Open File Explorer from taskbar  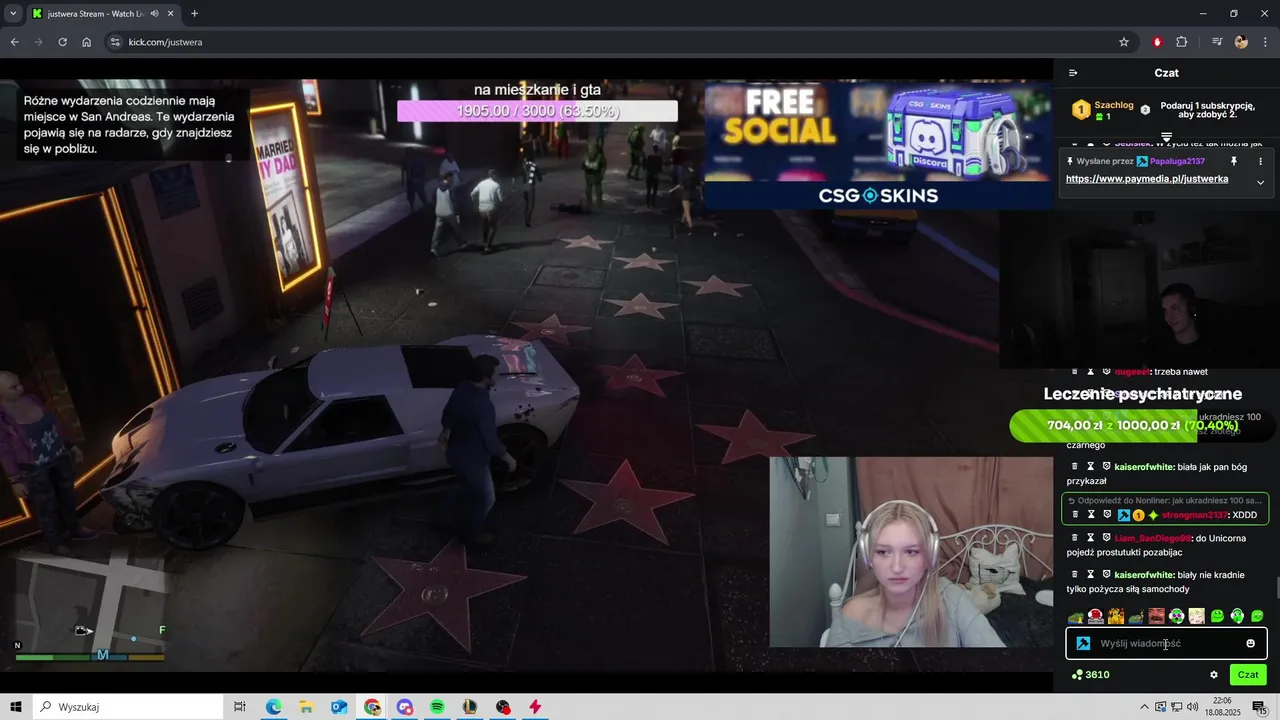(306, 707)
